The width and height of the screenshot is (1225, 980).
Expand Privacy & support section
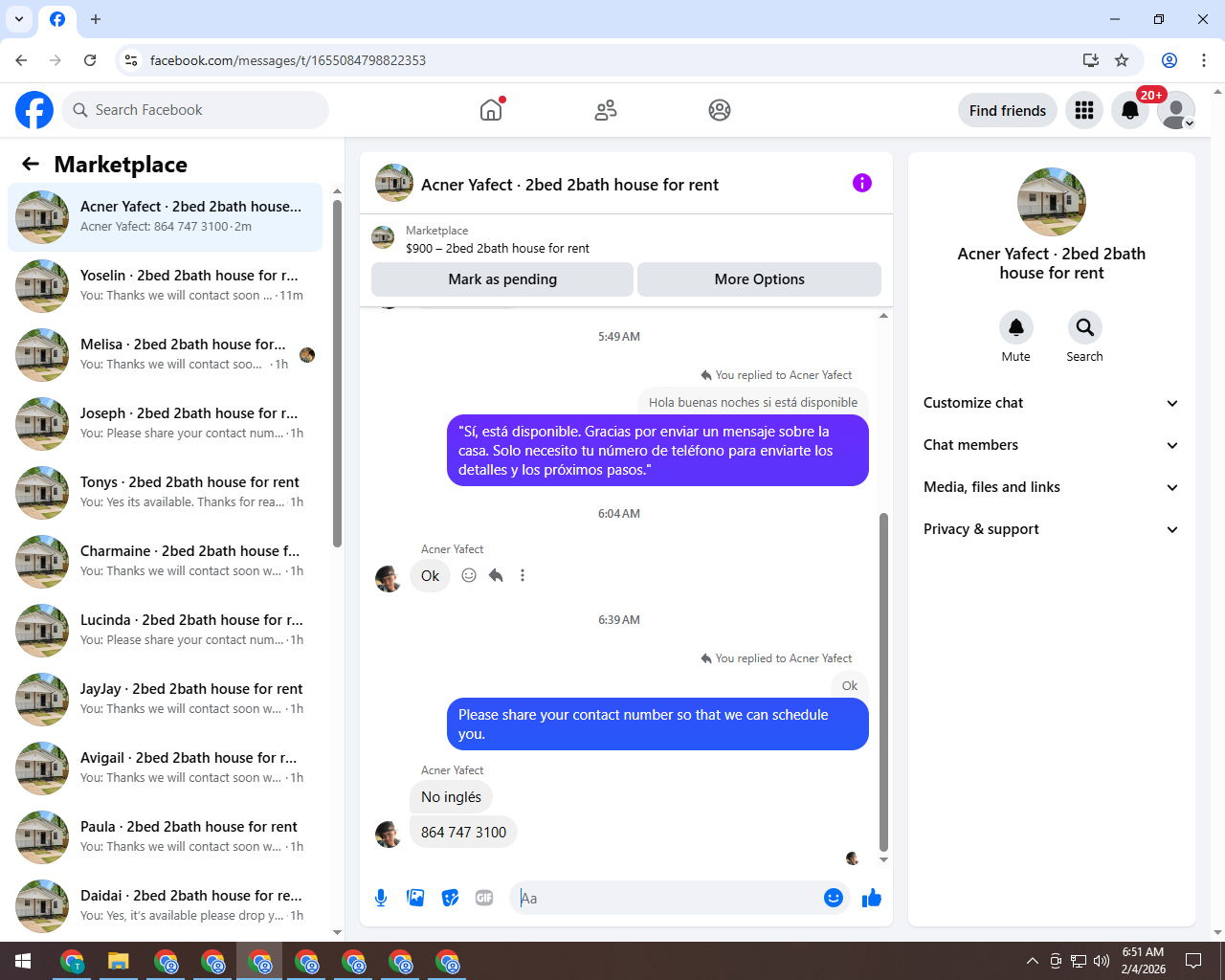[1052, 529]
